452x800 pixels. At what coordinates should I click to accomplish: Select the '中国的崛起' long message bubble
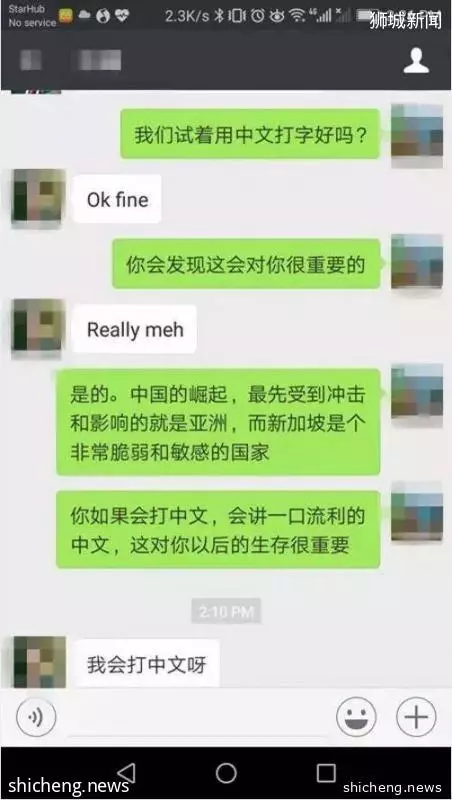coord(218,422)
